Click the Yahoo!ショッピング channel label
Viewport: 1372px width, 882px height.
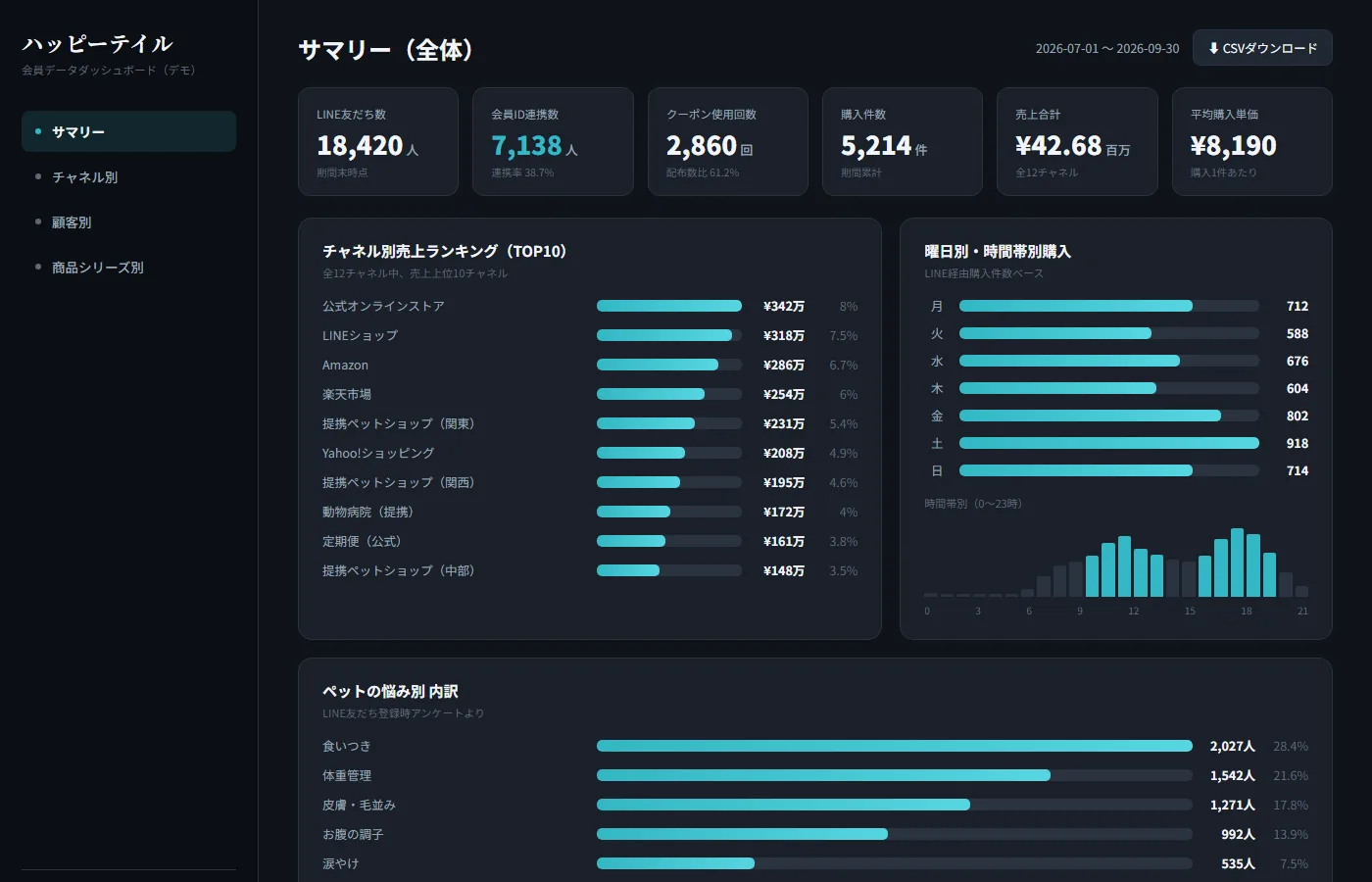tap(378, 453)
